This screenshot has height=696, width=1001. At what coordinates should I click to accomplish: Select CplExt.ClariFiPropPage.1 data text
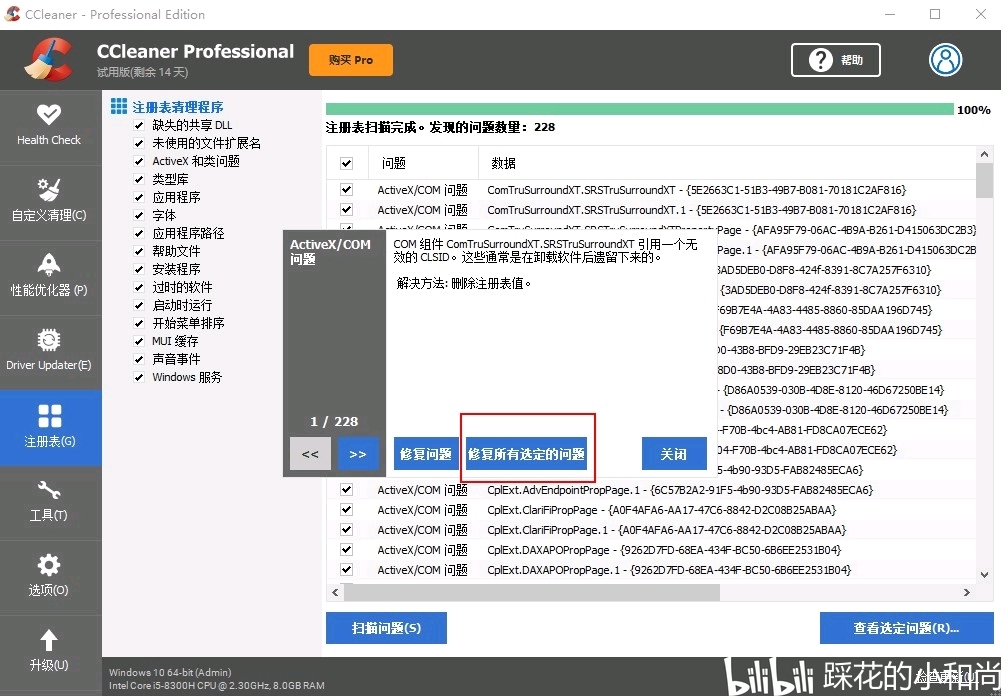click(666, 529)
